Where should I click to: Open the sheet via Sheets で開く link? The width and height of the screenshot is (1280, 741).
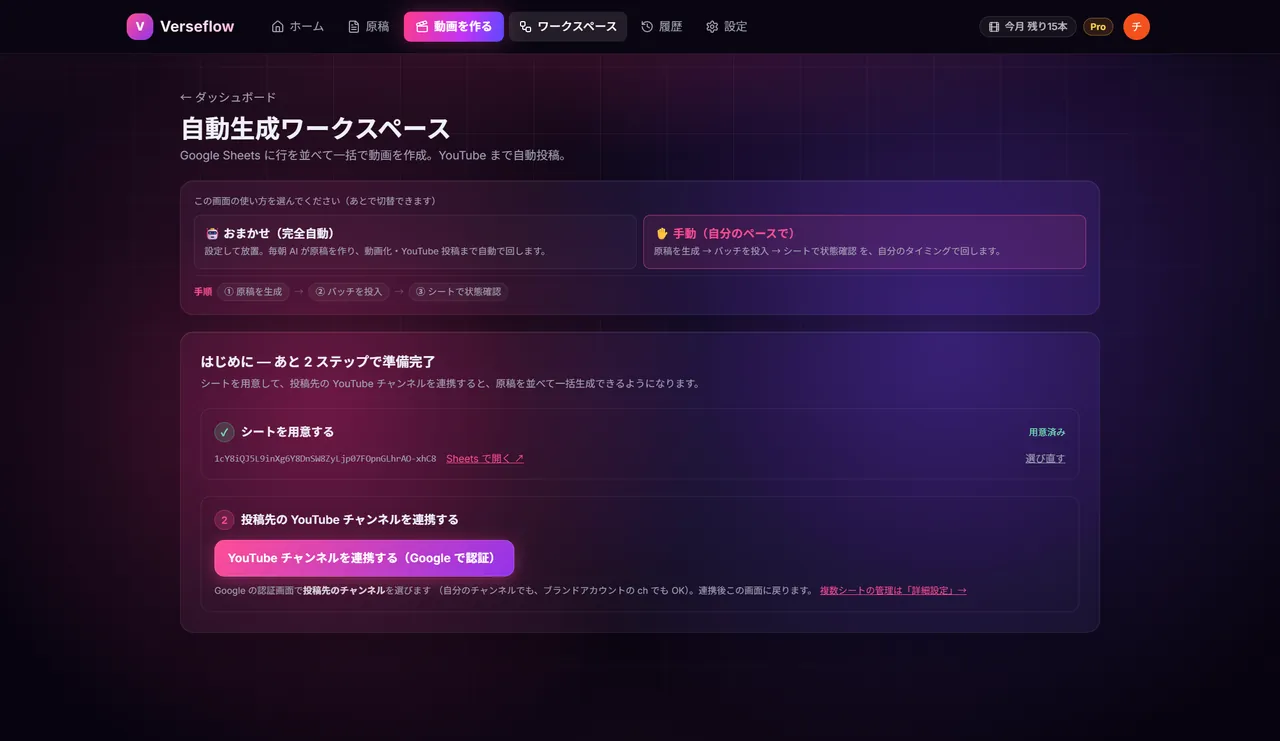(x=485, y=459)
